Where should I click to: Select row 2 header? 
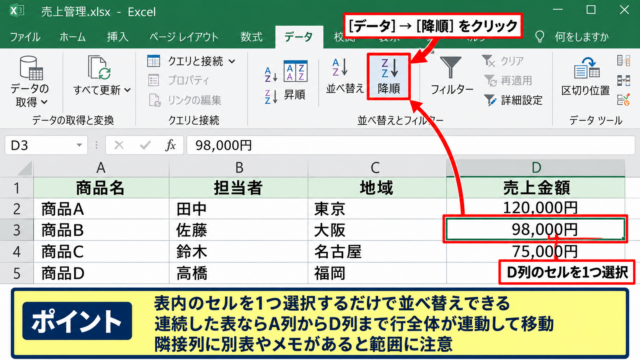[x=16, y=209]
